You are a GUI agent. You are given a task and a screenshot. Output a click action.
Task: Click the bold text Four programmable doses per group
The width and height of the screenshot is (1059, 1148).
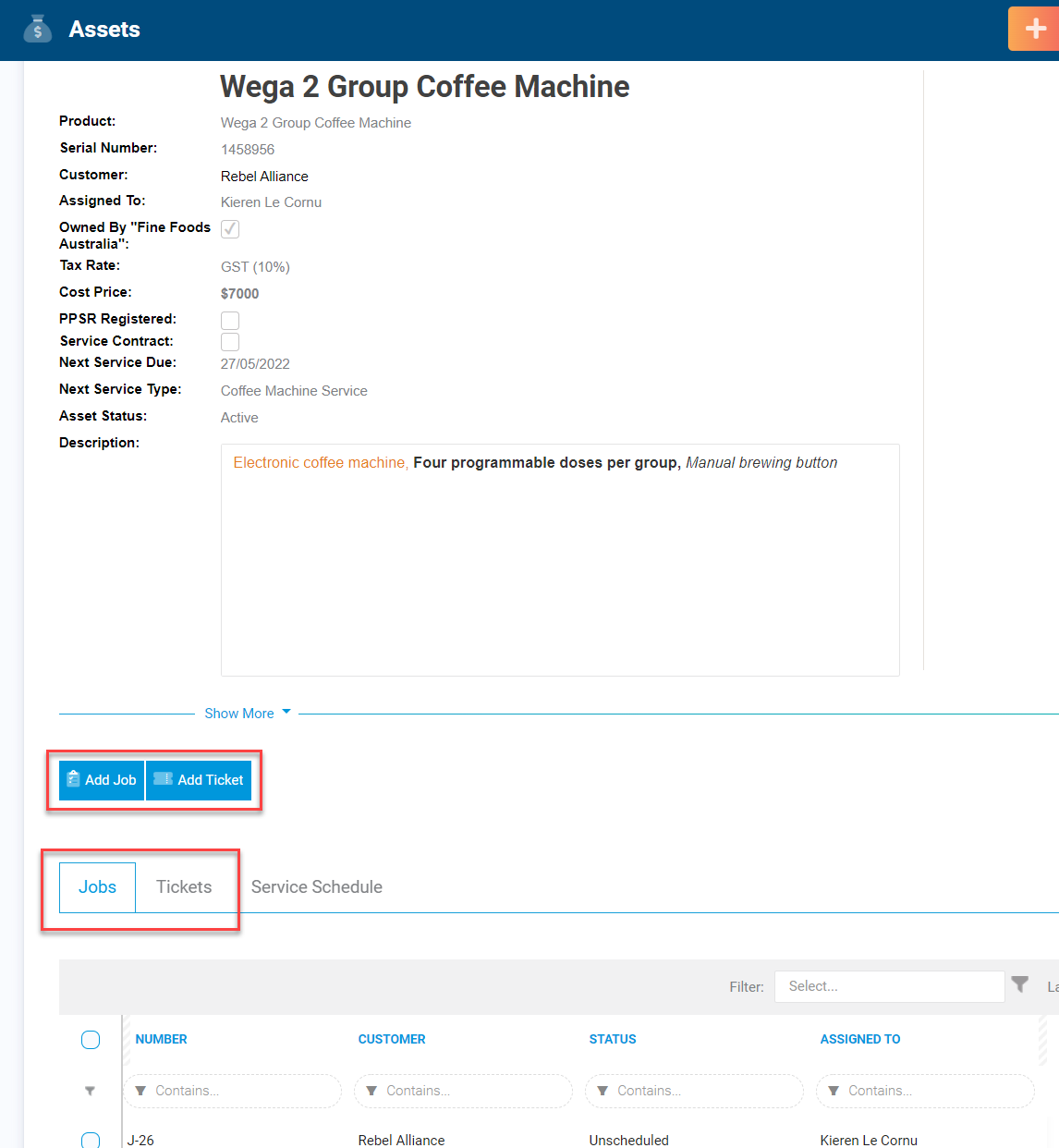[546, 463]
